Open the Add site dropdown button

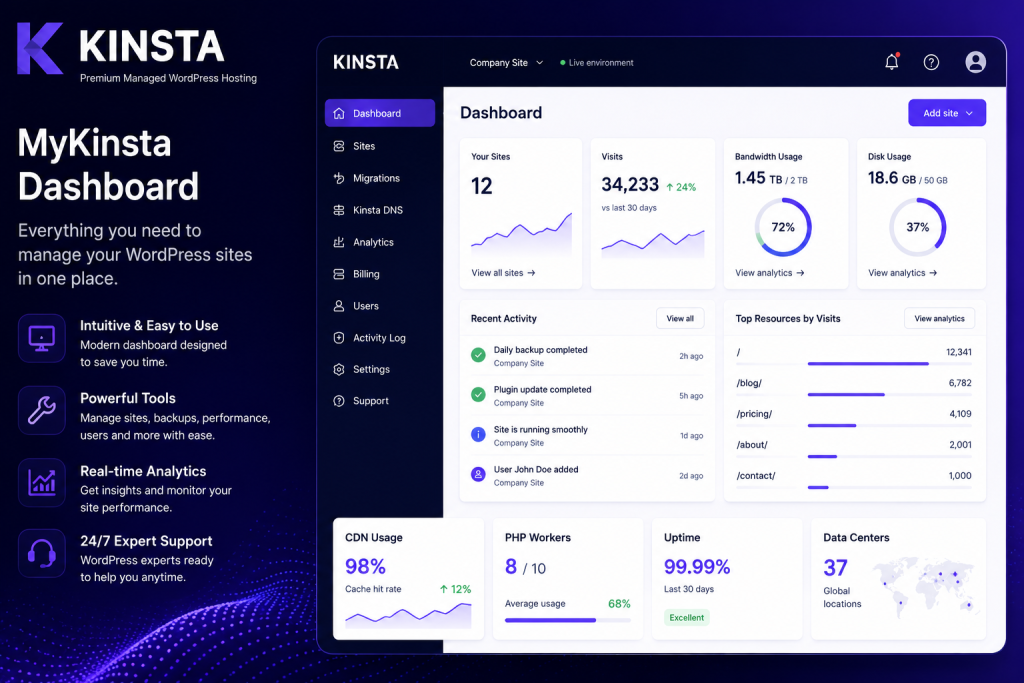point(947,113)
